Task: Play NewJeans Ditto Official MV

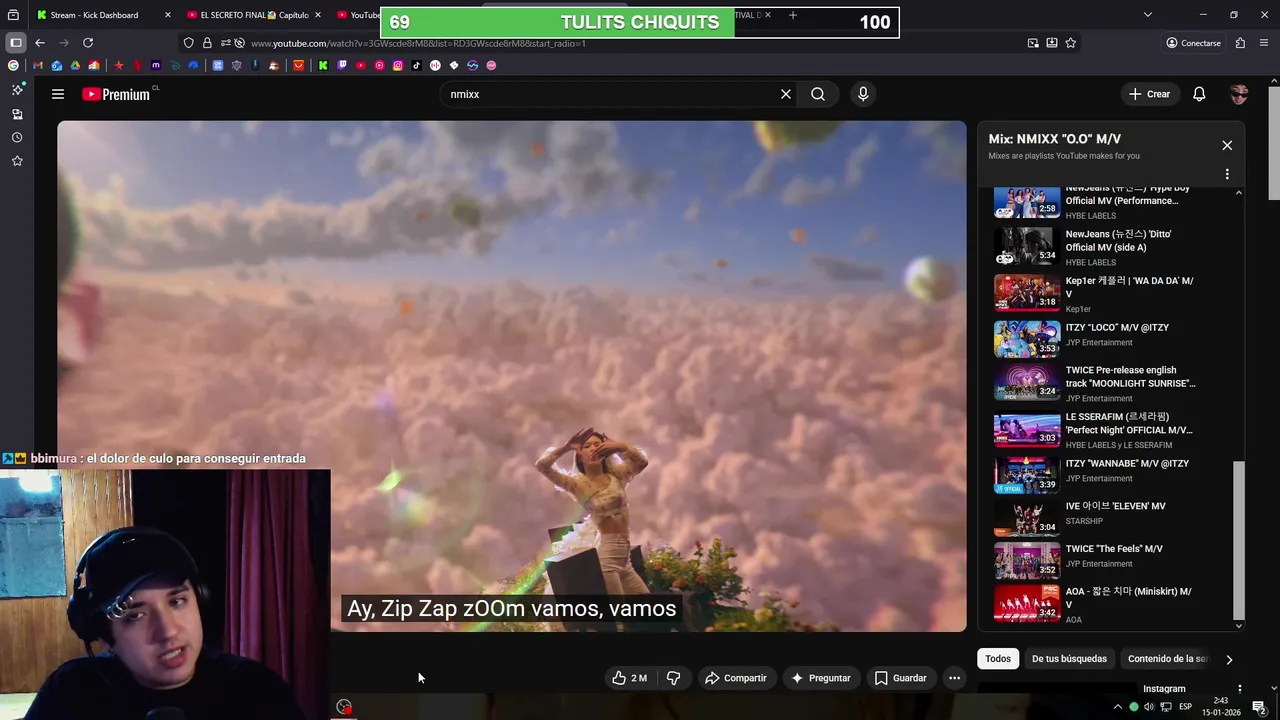Action: (x=1096, y=247)
